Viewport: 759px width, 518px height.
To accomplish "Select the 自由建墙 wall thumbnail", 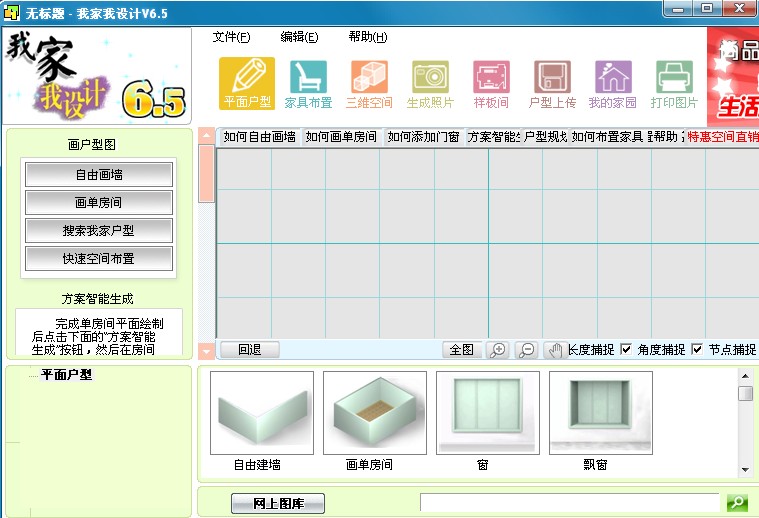I will point(262,413).
